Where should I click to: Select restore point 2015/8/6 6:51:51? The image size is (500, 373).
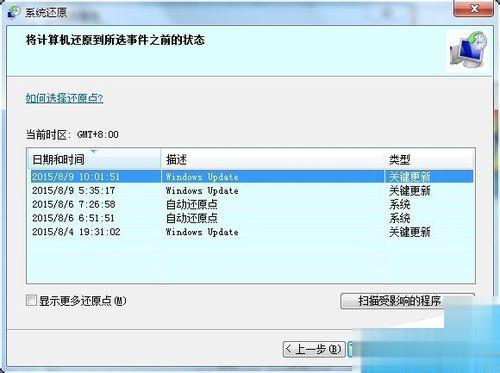pos(252,218)
